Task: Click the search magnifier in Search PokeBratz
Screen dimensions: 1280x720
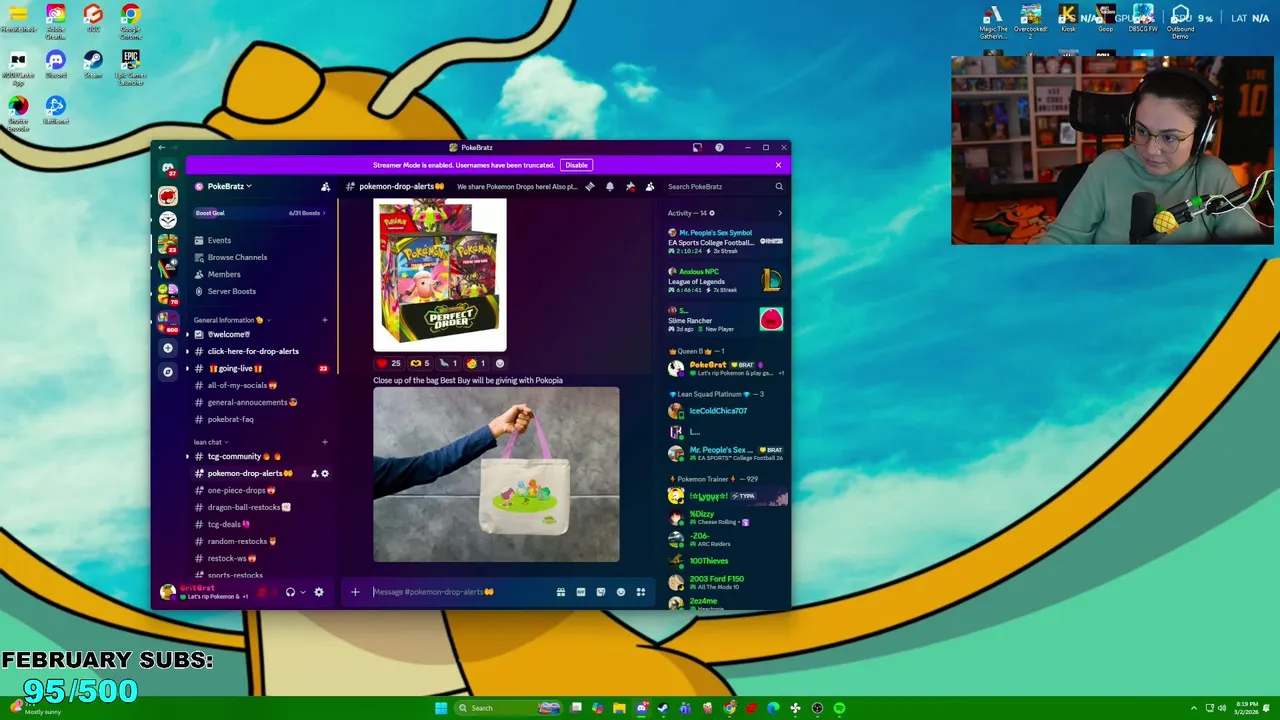Action: click(x=779, y=187)
